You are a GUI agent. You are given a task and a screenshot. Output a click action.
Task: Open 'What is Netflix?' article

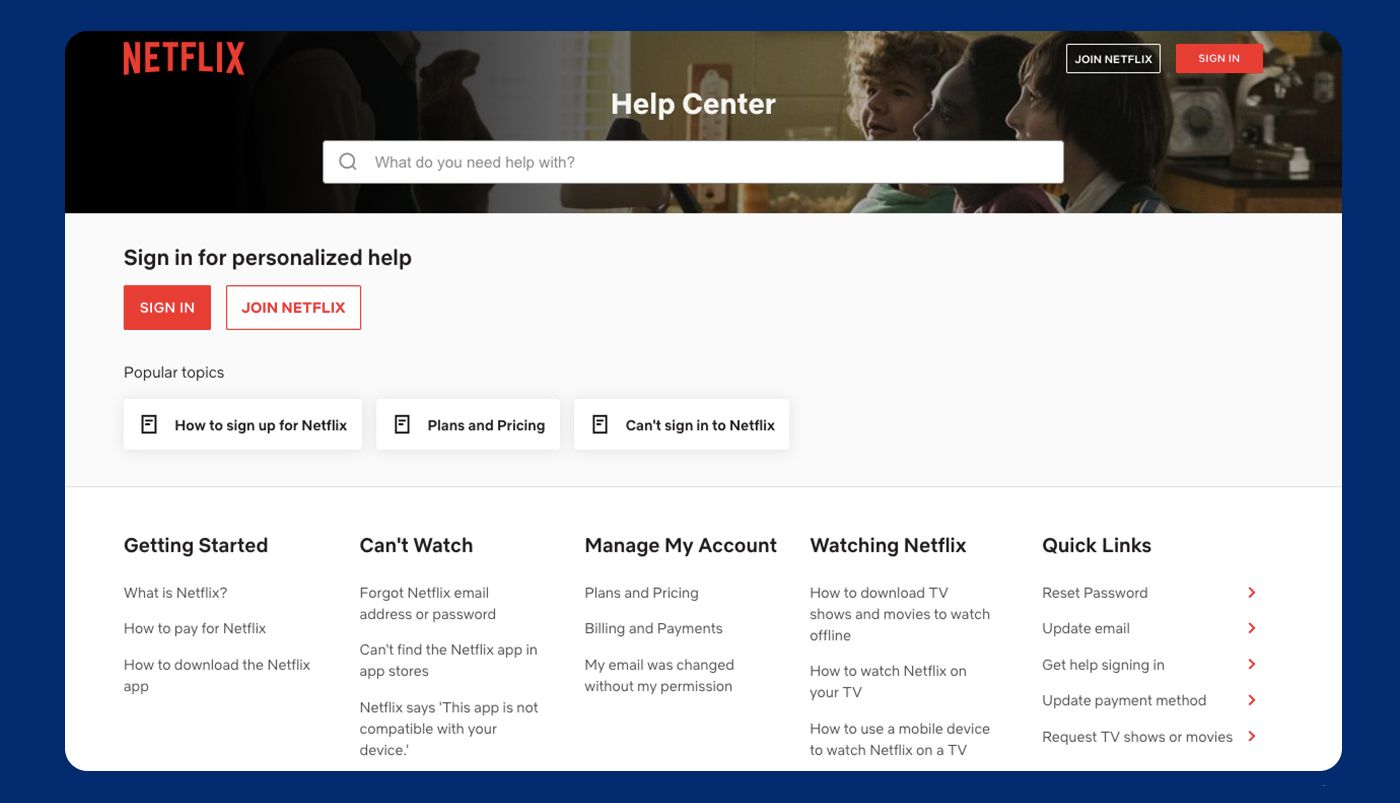[176, 593]
